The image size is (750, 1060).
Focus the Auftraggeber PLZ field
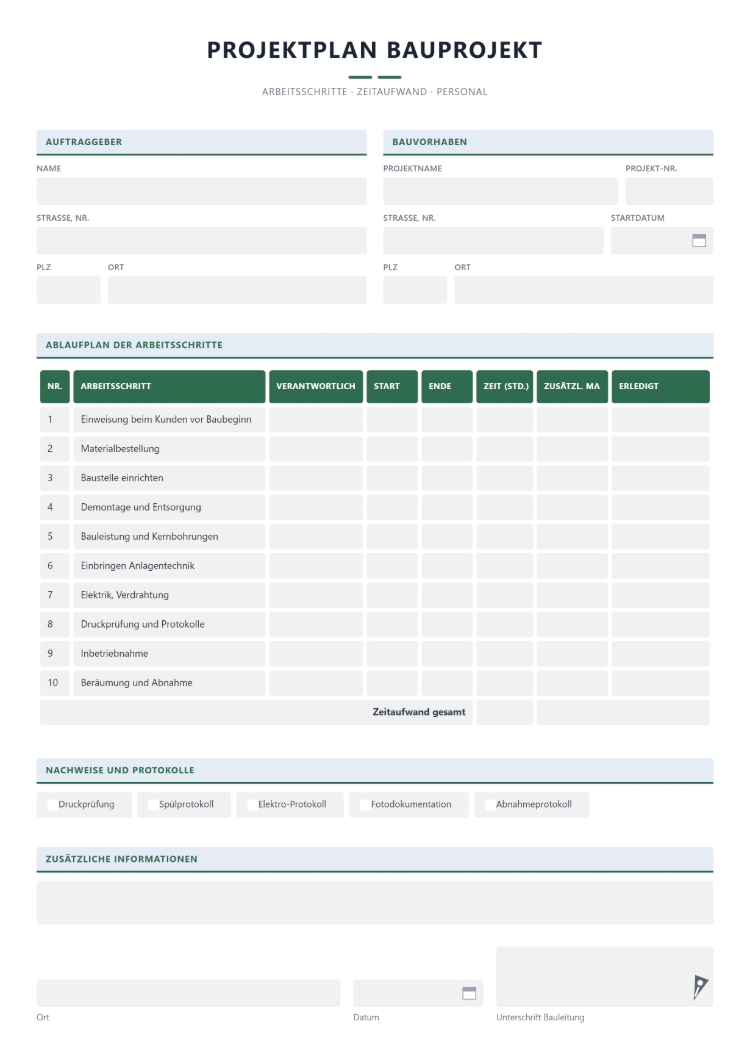click(x=68, y=290)
